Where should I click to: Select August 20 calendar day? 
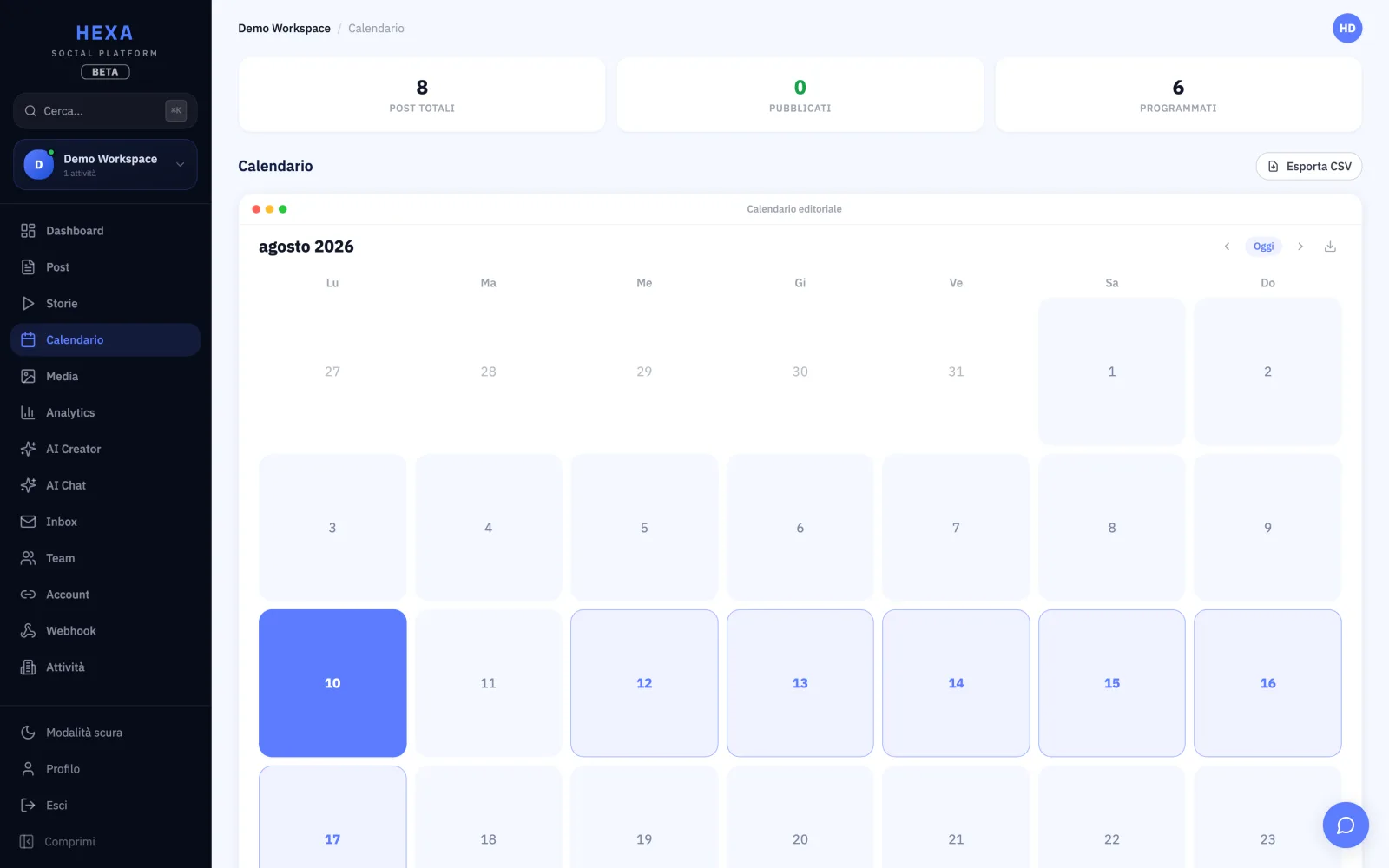click(x=800, y=817)
